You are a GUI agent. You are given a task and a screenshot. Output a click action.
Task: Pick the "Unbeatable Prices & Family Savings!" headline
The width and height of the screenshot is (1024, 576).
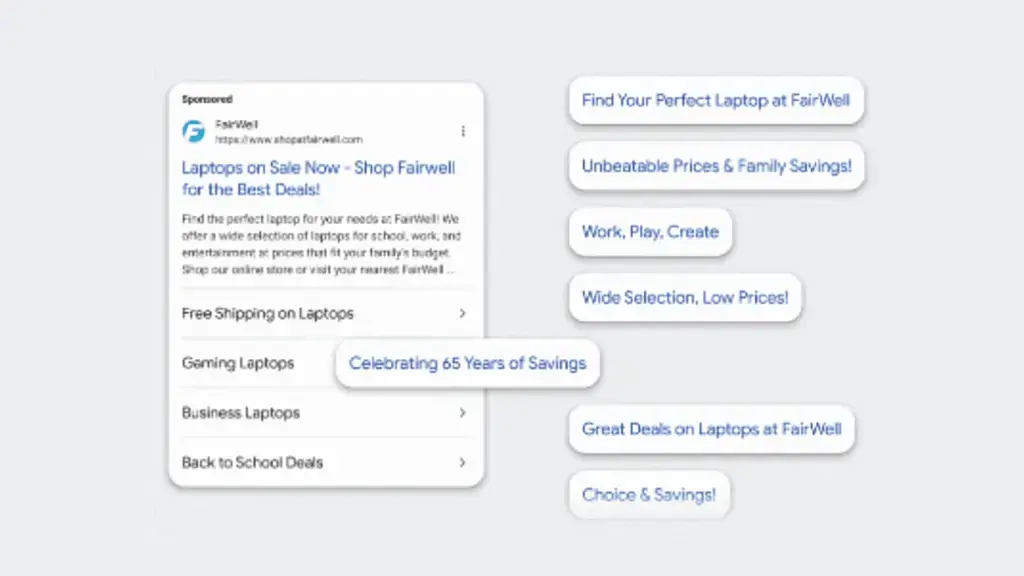click(716, 166)
